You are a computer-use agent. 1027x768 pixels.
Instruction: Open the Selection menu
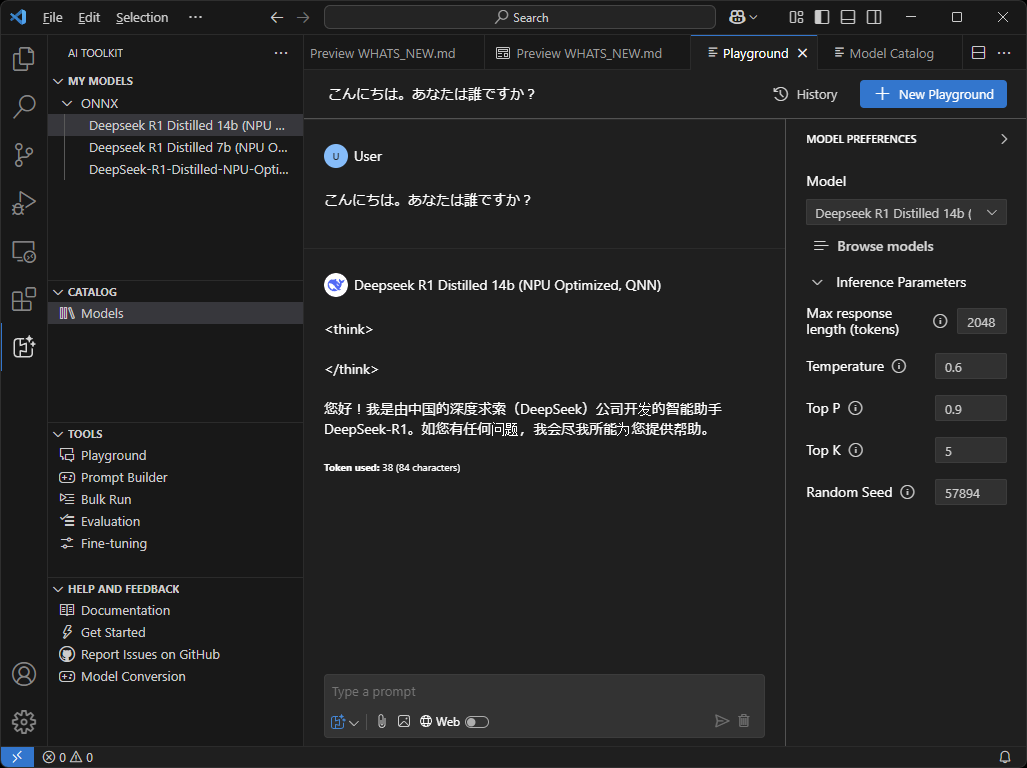(x=142, y=17)
